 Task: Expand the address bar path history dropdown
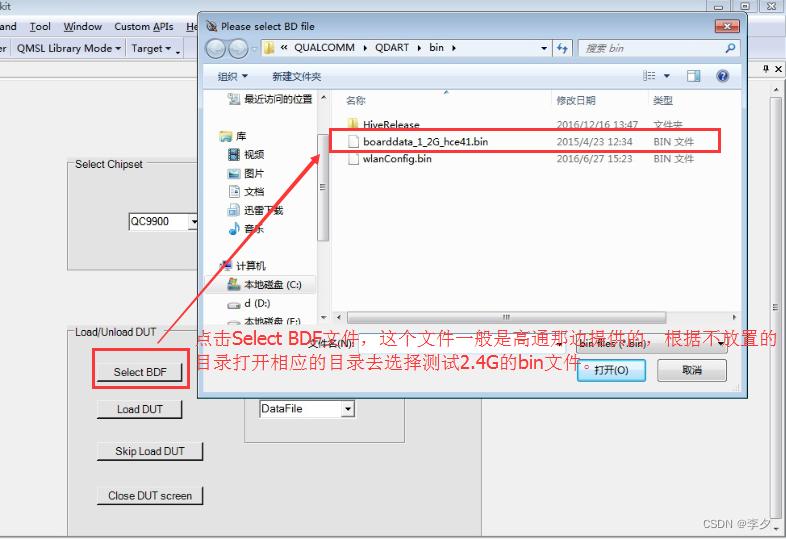(x=544, y=48)
